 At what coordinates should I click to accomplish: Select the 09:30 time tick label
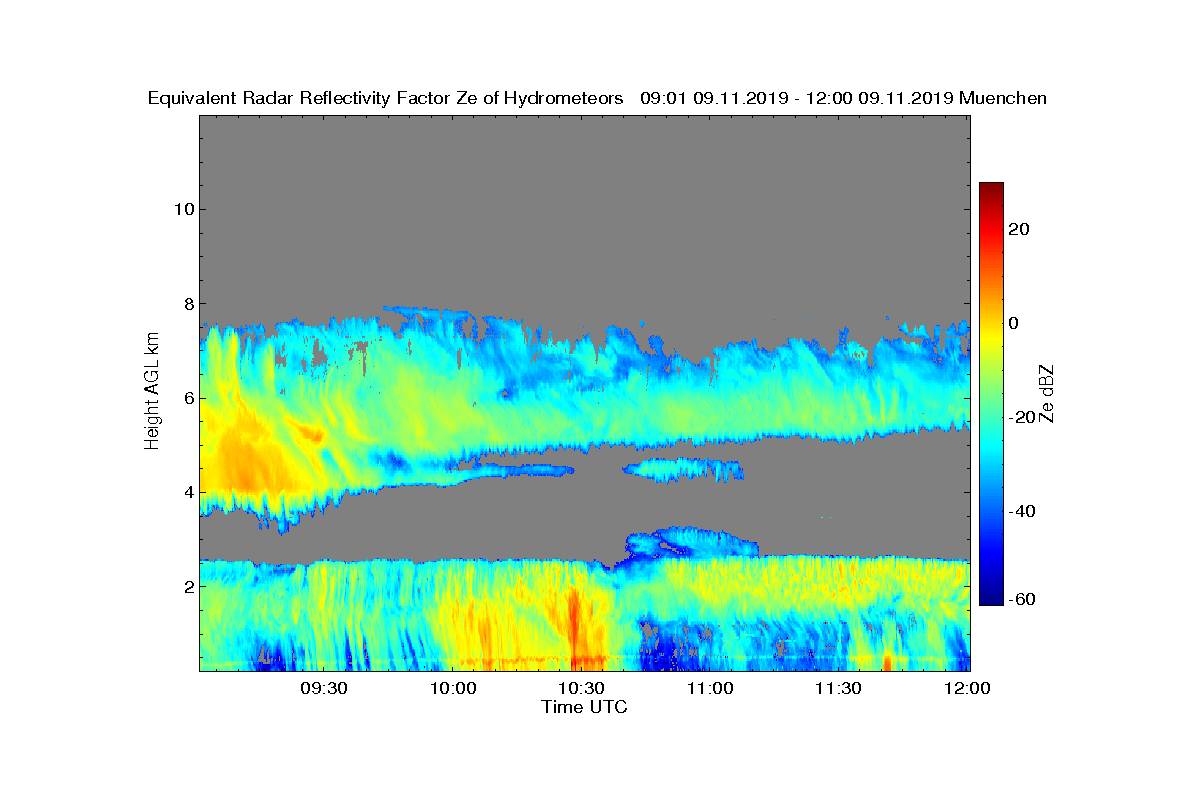(324, 688)
